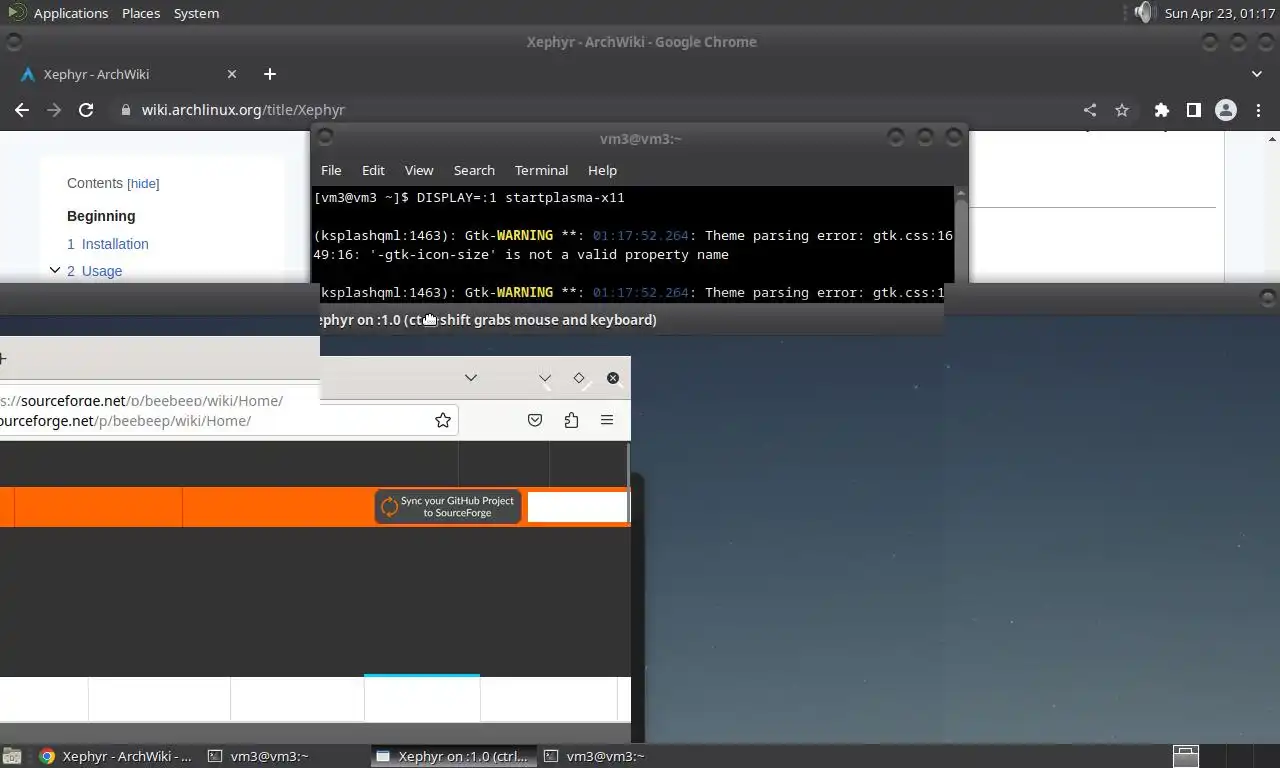The height and width of the screenshot is (768, 1280).
Task: Go to 1 Installation section
Action: click(x=108, y=244)
